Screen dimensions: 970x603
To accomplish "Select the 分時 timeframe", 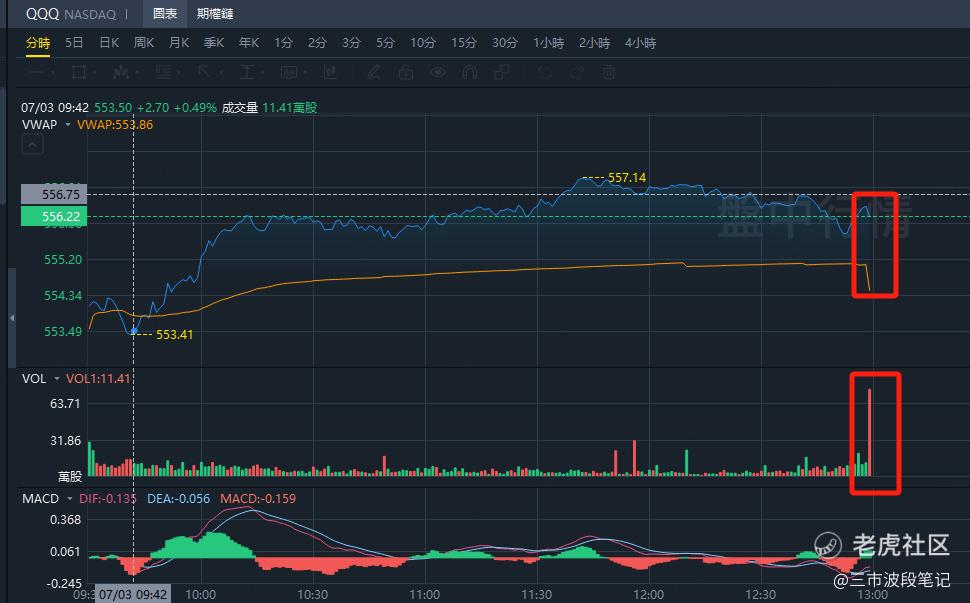I will [x=38, y=43].
